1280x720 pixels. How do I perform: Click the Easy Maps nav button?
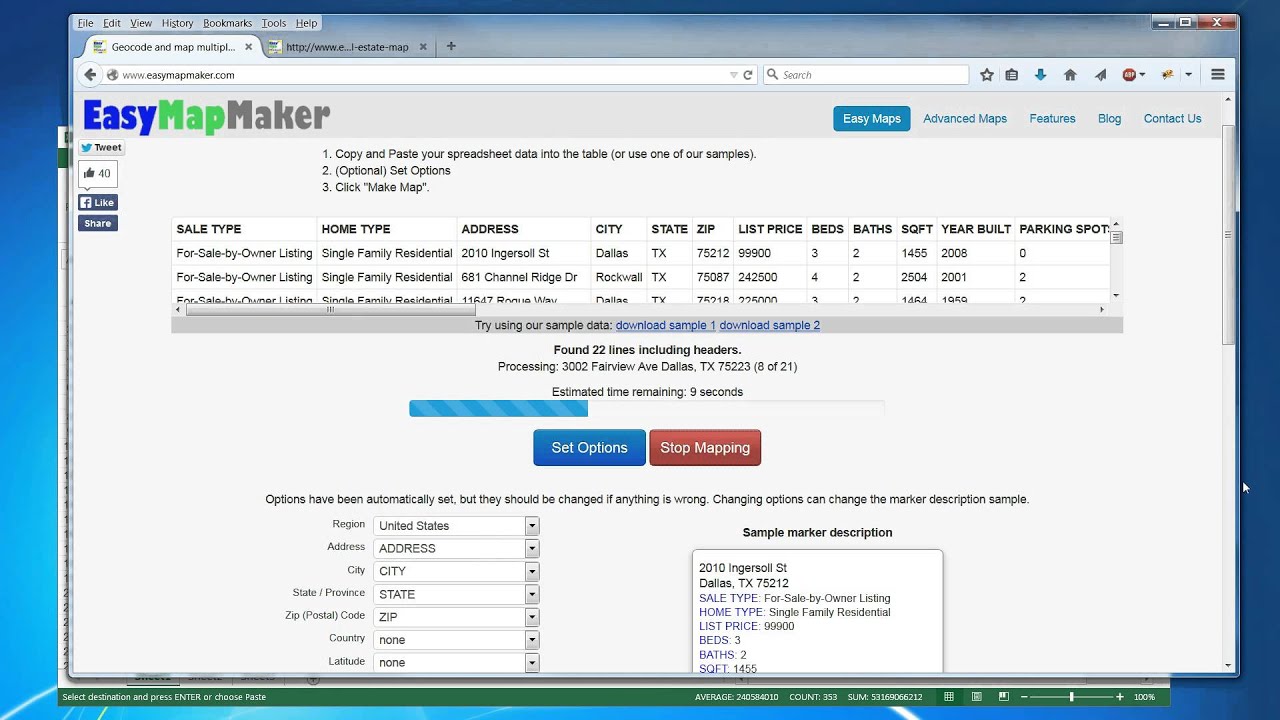point(872,118)
